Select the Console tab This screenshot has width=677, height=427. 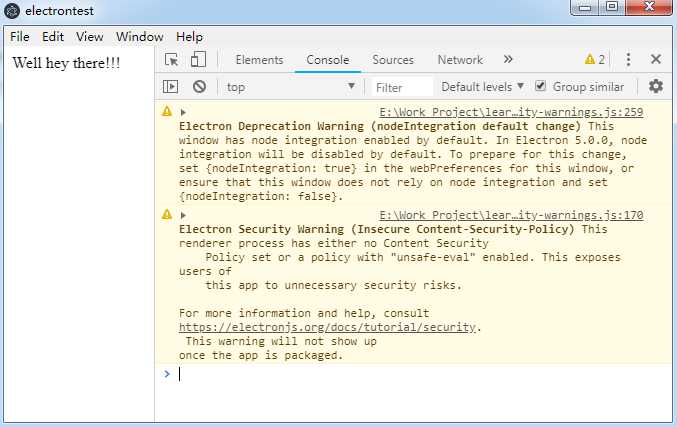(328, 60)
